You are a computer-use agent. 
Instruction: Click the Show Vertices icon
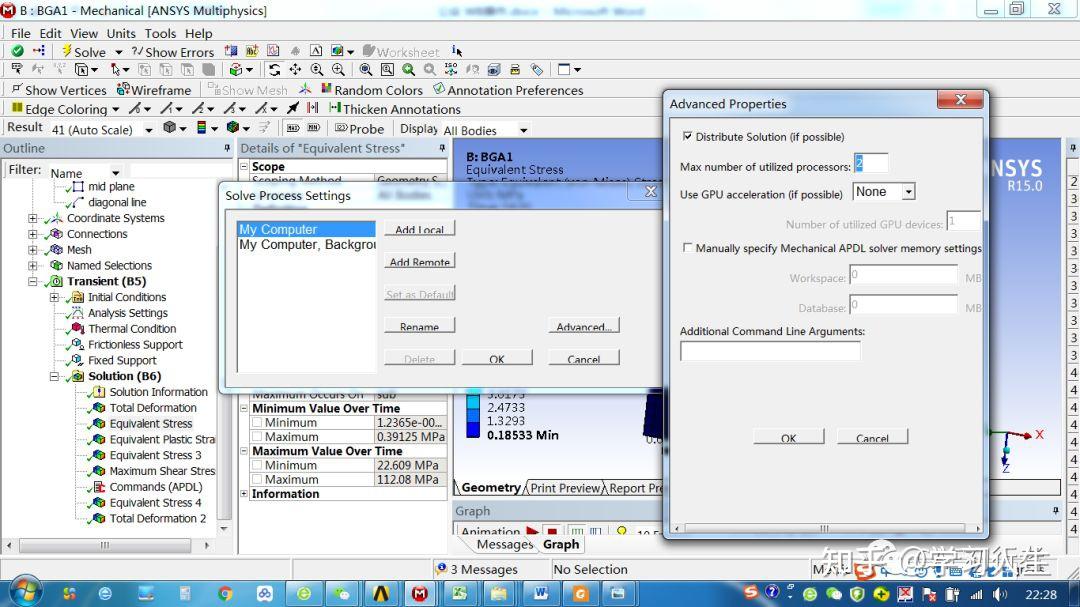(59, 89)
